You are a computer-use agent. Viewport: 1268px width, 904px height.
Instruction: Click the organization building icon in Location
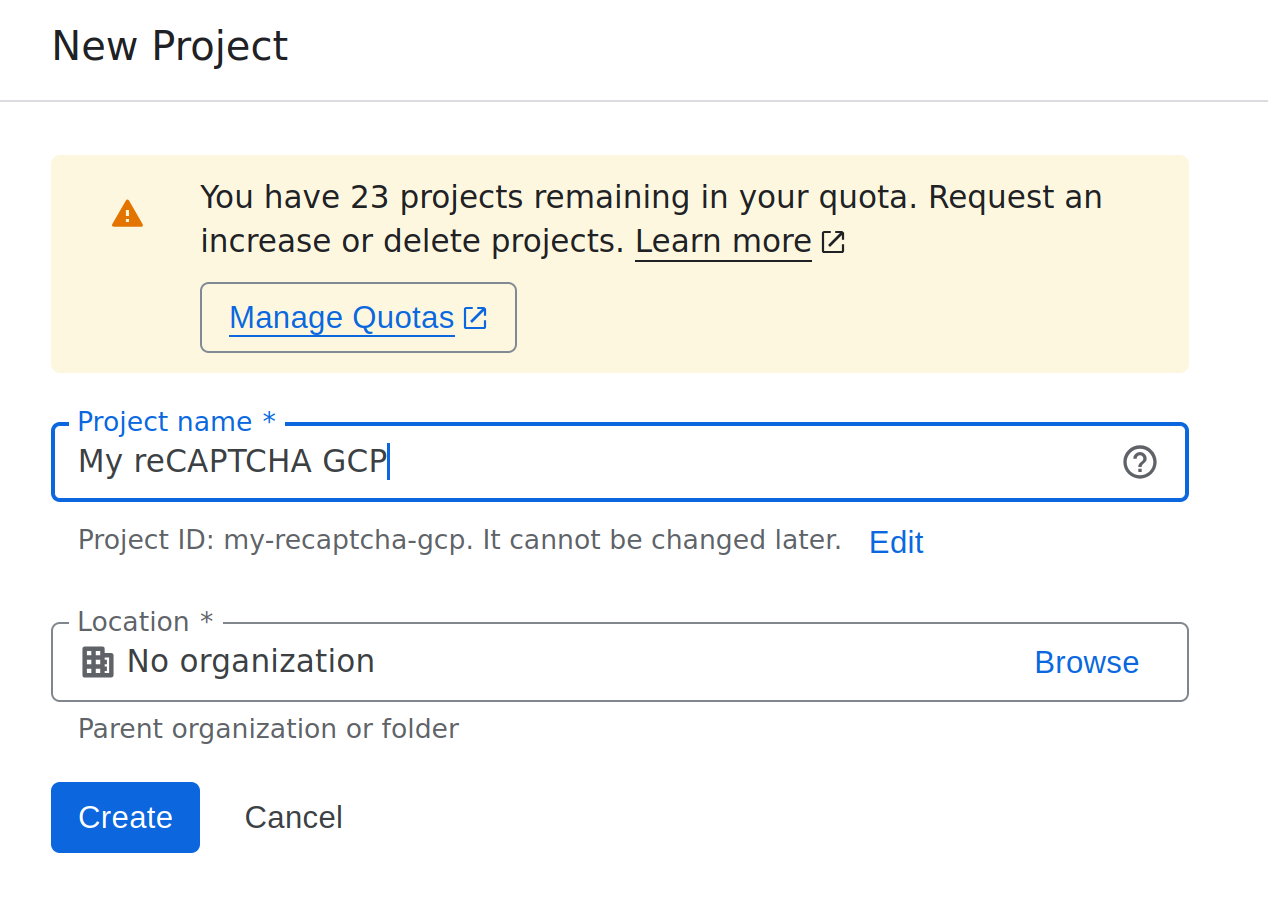click(x=97, y=662)
